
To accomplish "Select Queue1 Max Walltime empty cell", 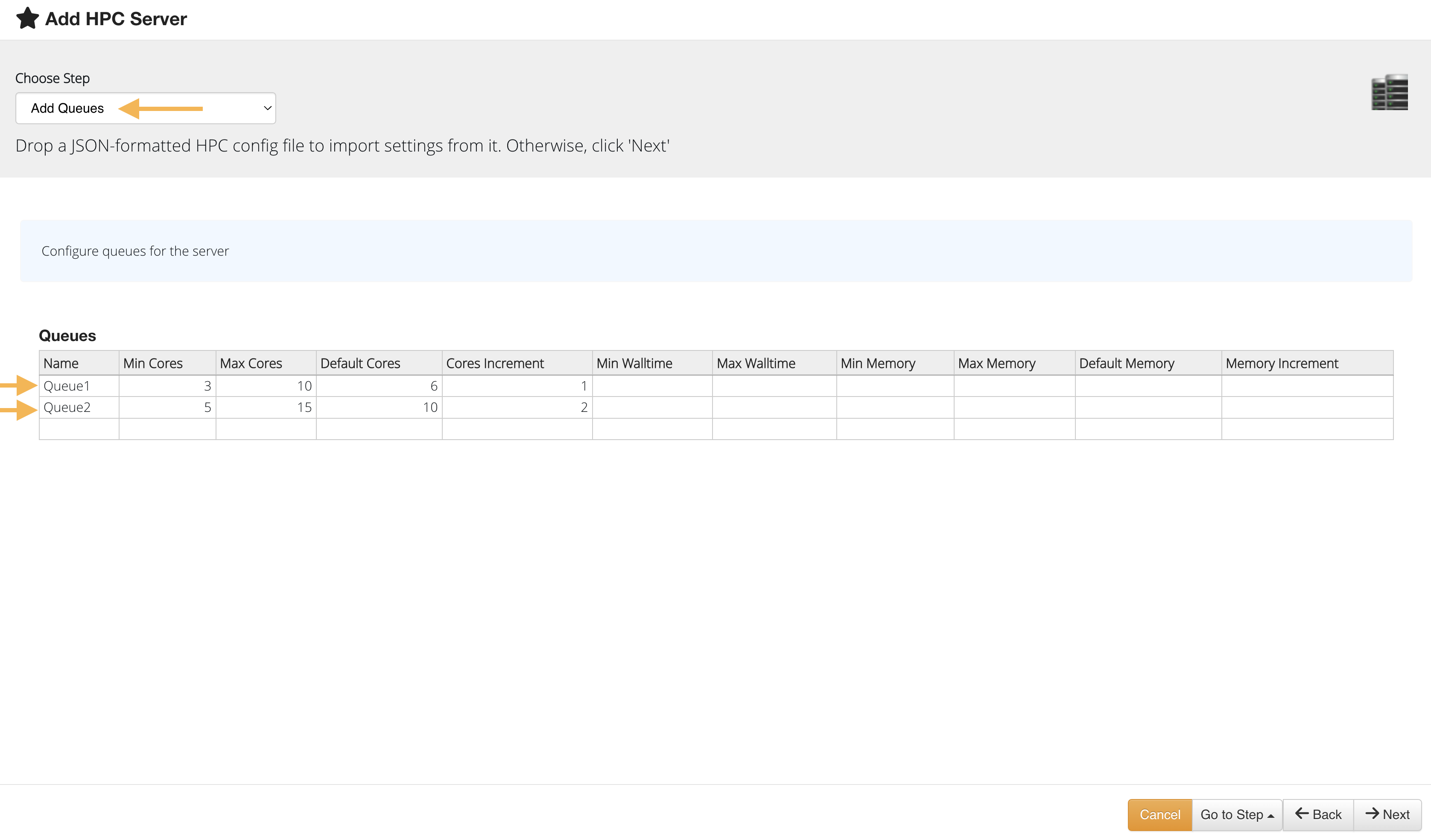I will click(x=774, y=386).
